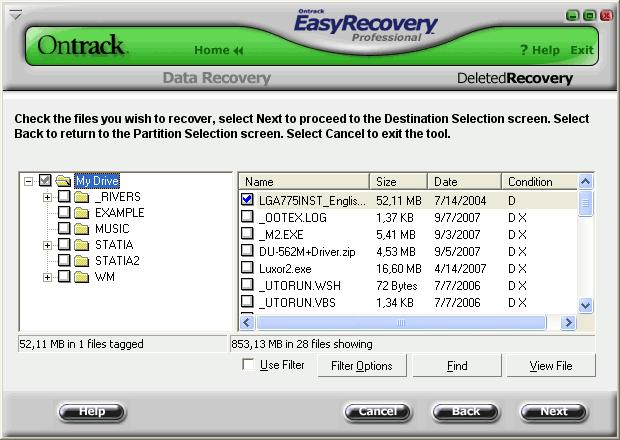Select the _OOTEX.LOG file name
620x440 pixels.
[x=293, y=218]
